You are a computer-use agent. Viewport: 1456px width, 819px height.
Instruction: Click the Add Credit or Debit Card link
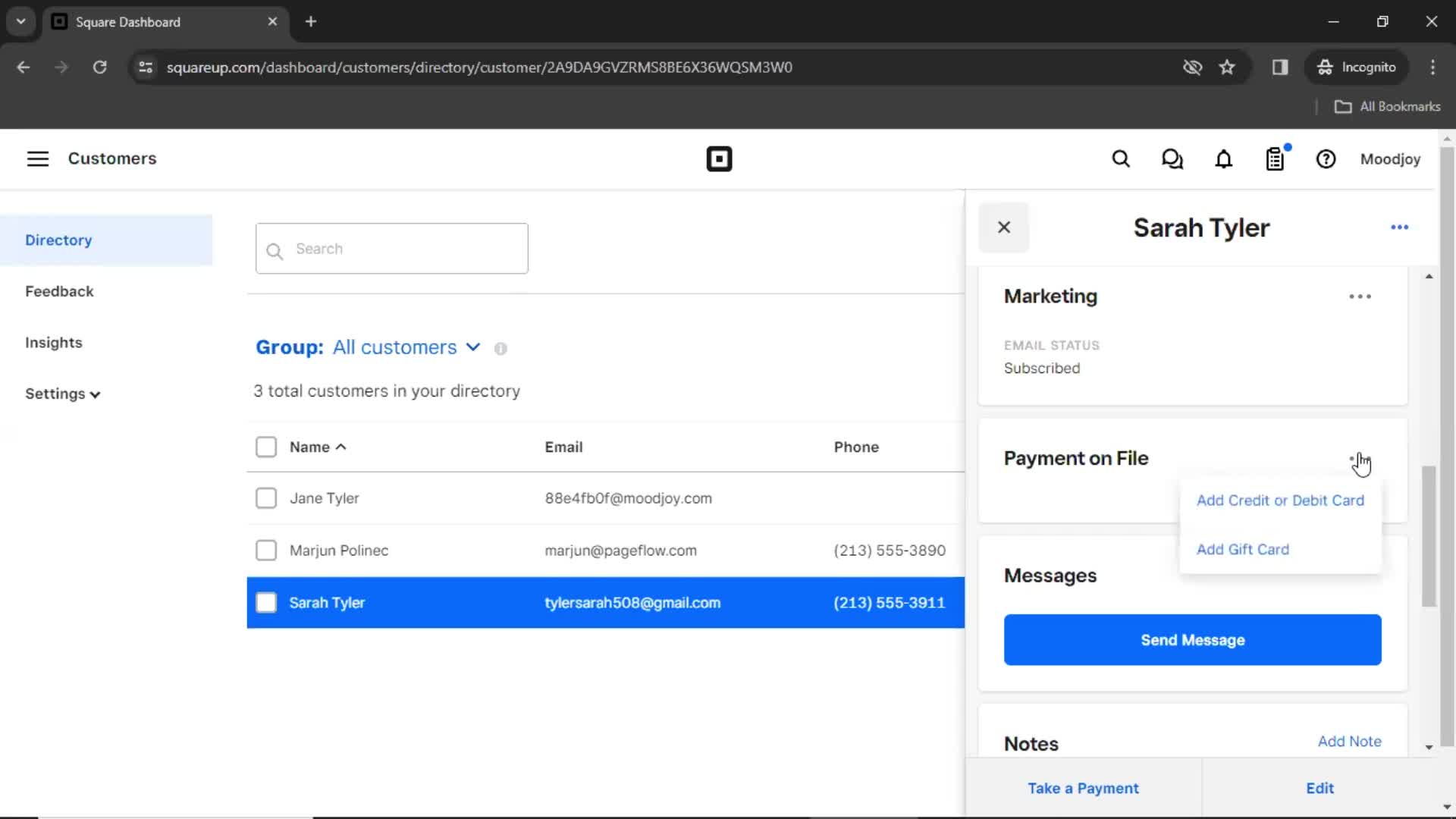tap(1280, 500)
